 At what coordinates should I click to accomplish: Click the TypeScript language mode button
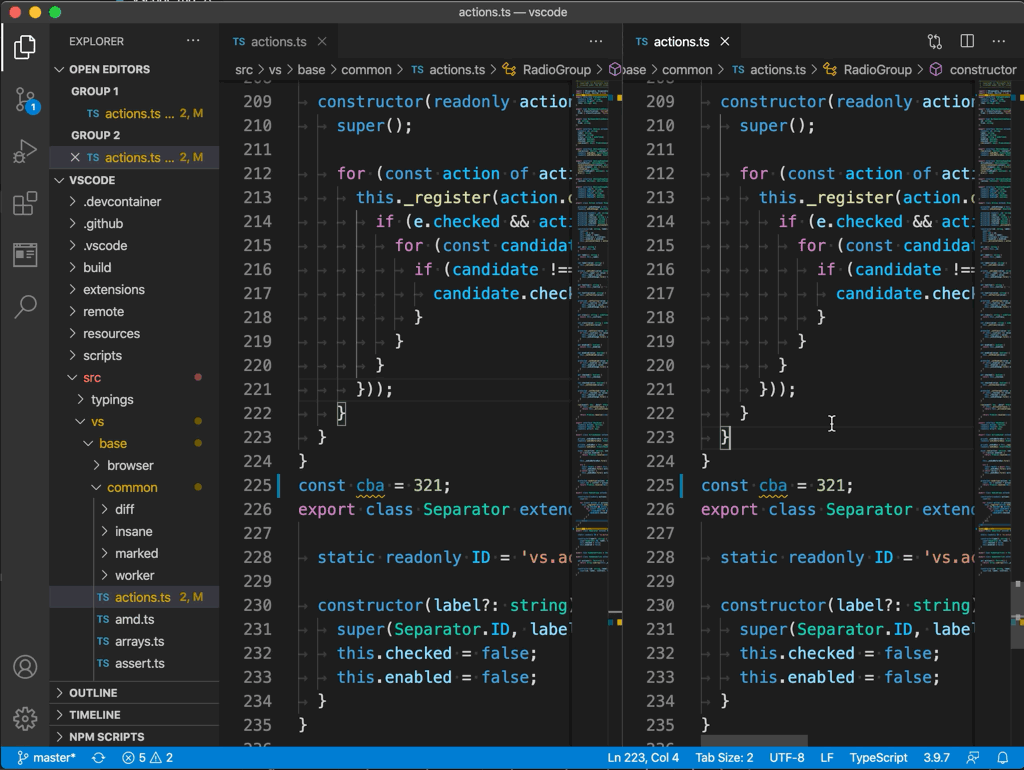(x=878, y=758)
